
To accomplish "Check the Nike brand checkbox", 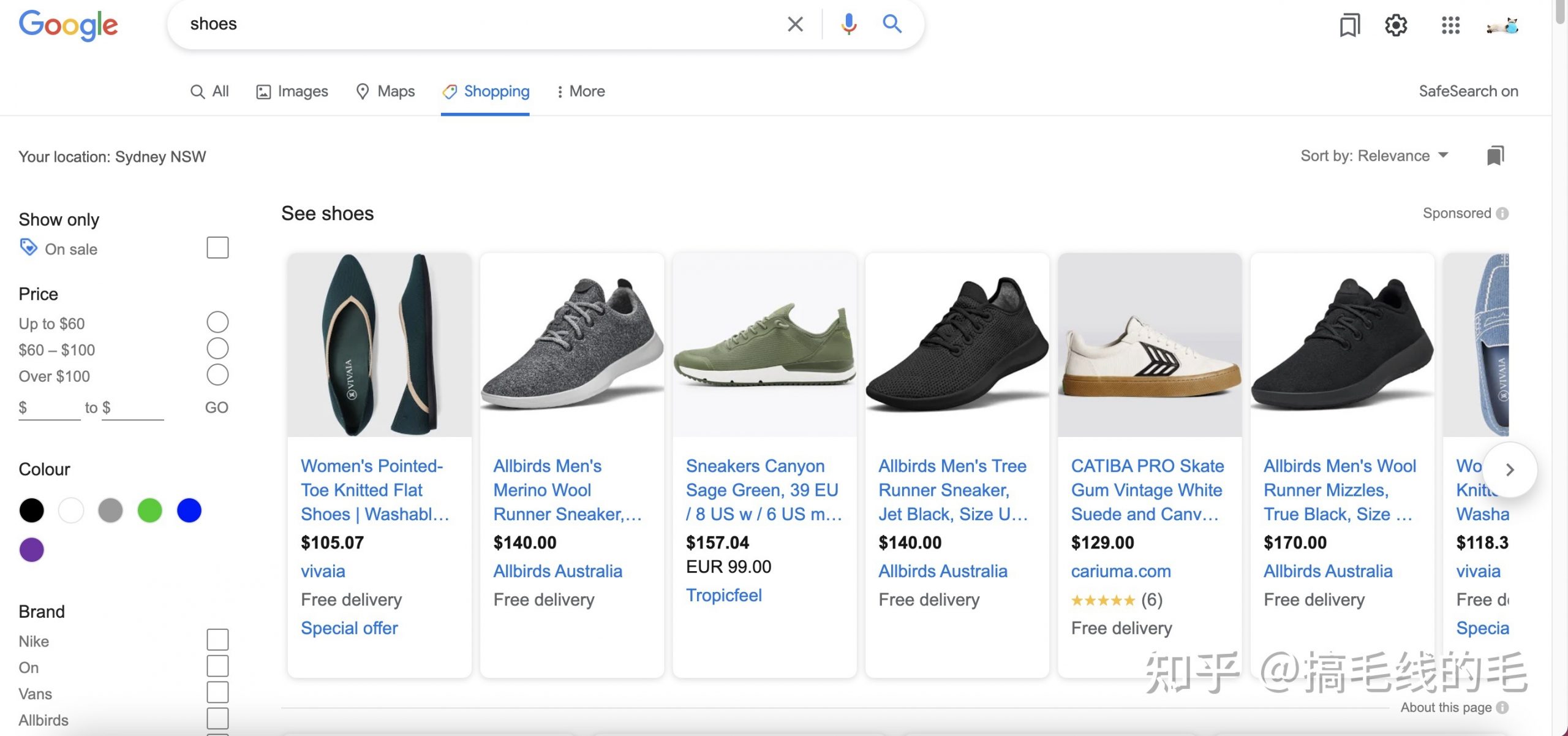I will click(217, 639).
